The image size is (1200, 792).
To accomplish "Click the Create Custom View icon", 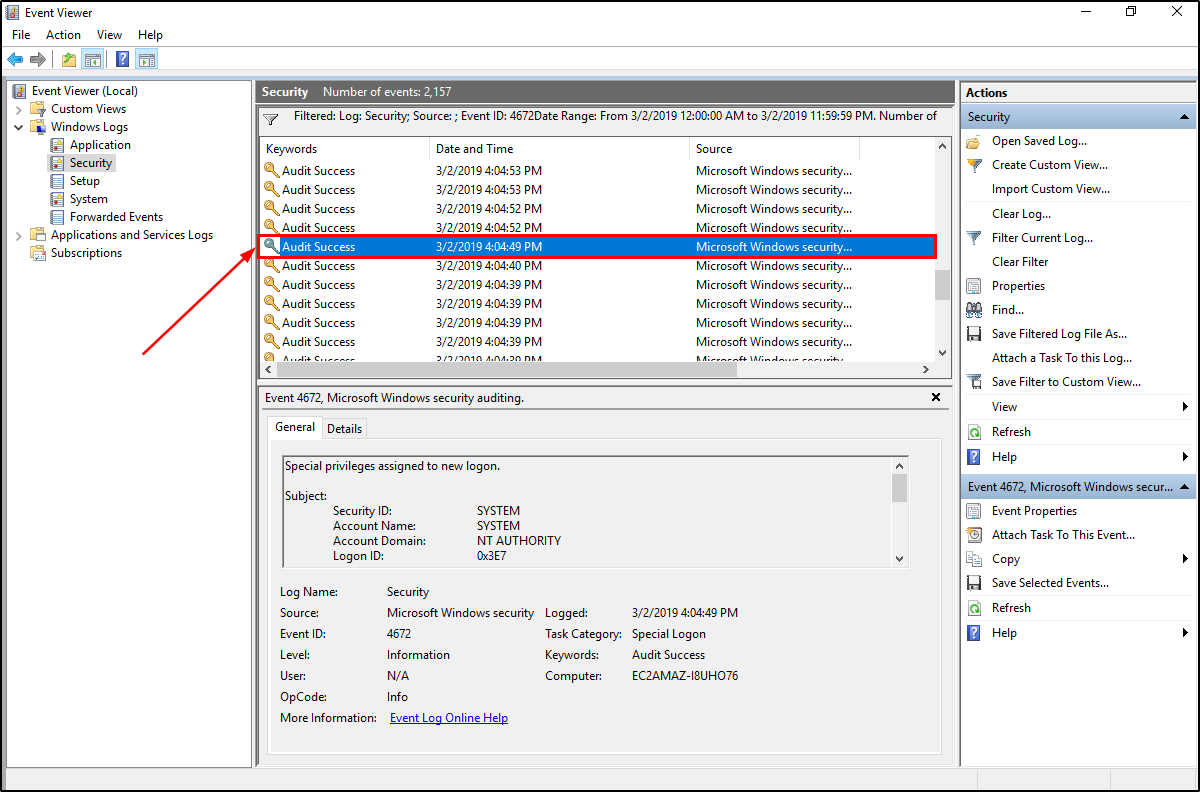I will (x=974, y=165).
